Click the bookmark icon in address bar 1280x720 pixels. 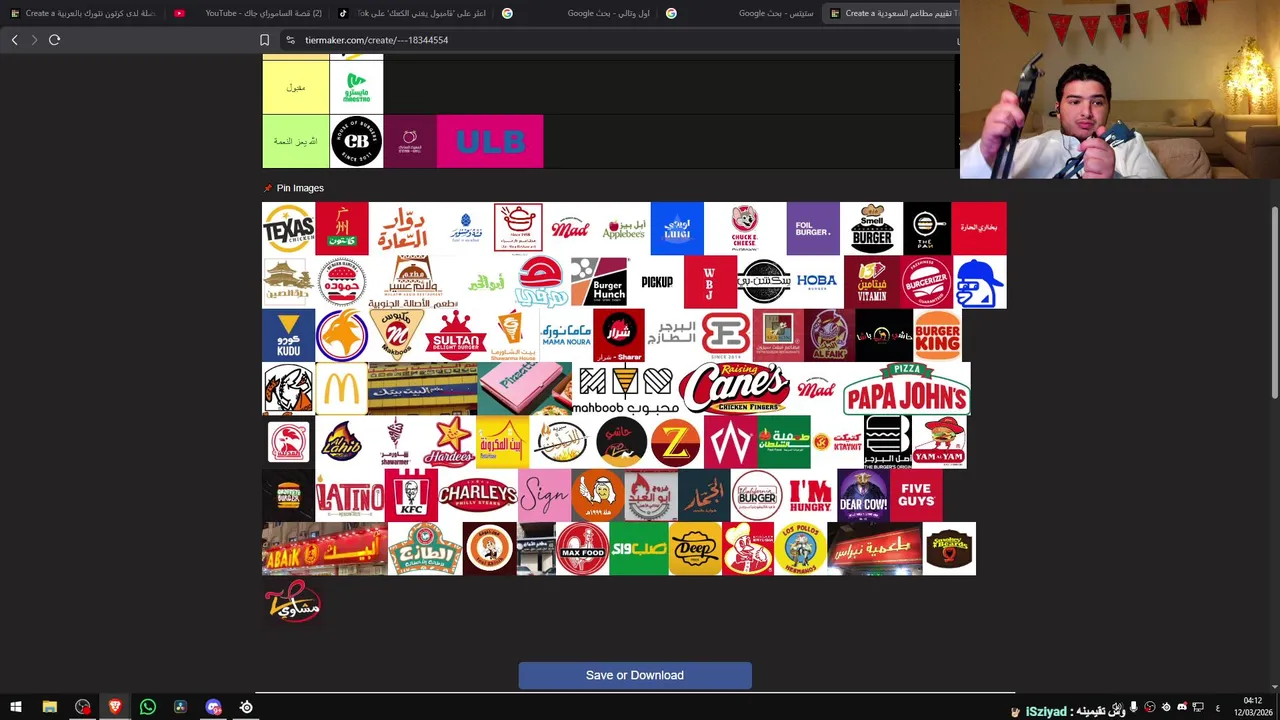click(x=264, y=40)
